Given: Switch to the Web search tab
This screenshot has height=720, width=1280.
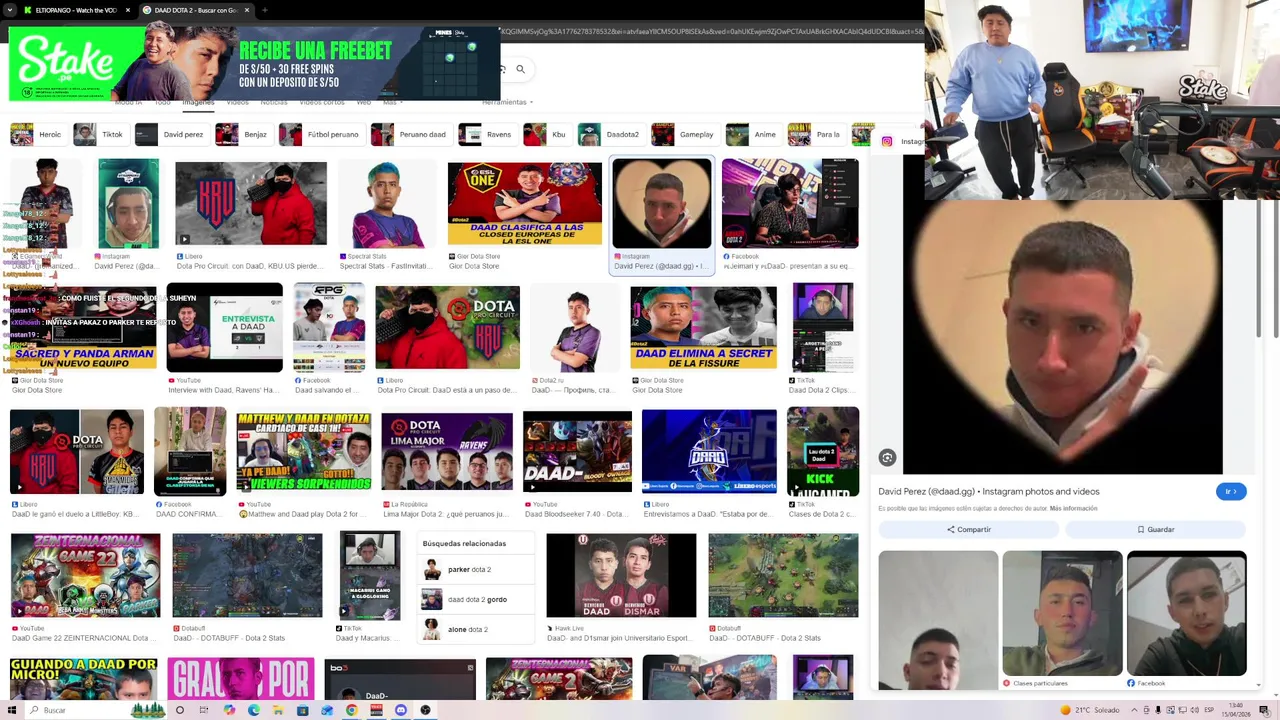Looking at the screenshot, I should click(364, 102).
